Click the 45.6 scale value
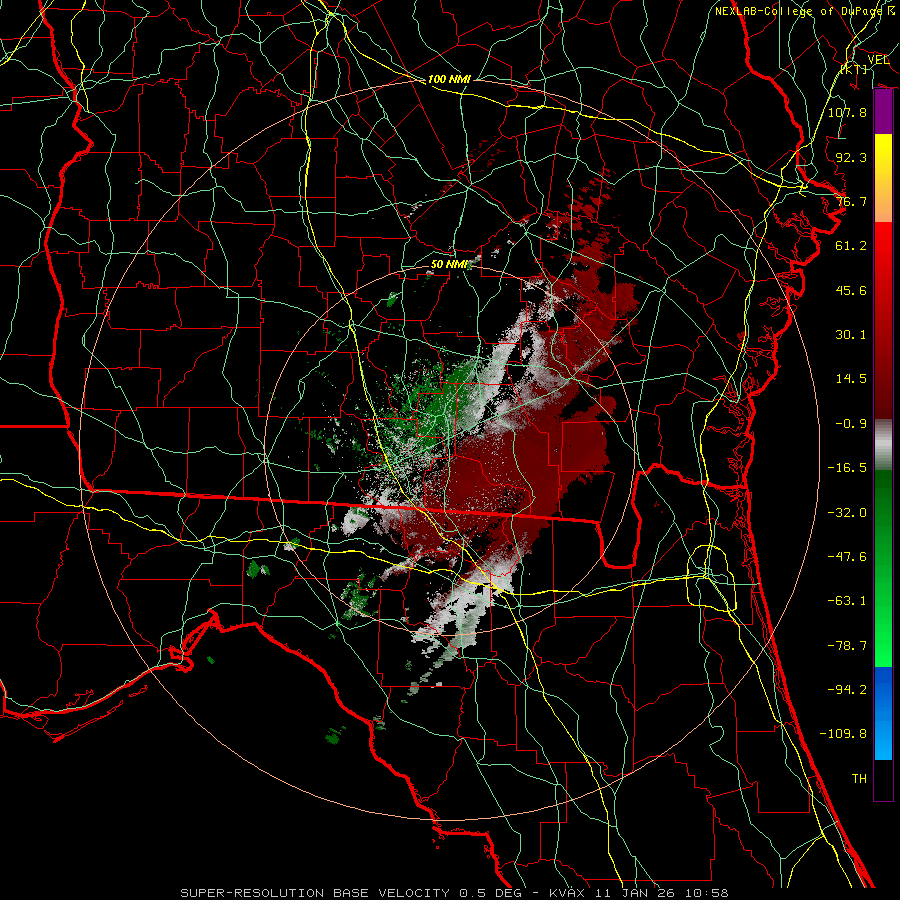Image resolution: width=900 pixels, height=900 pixels. [x=851, y=290]
